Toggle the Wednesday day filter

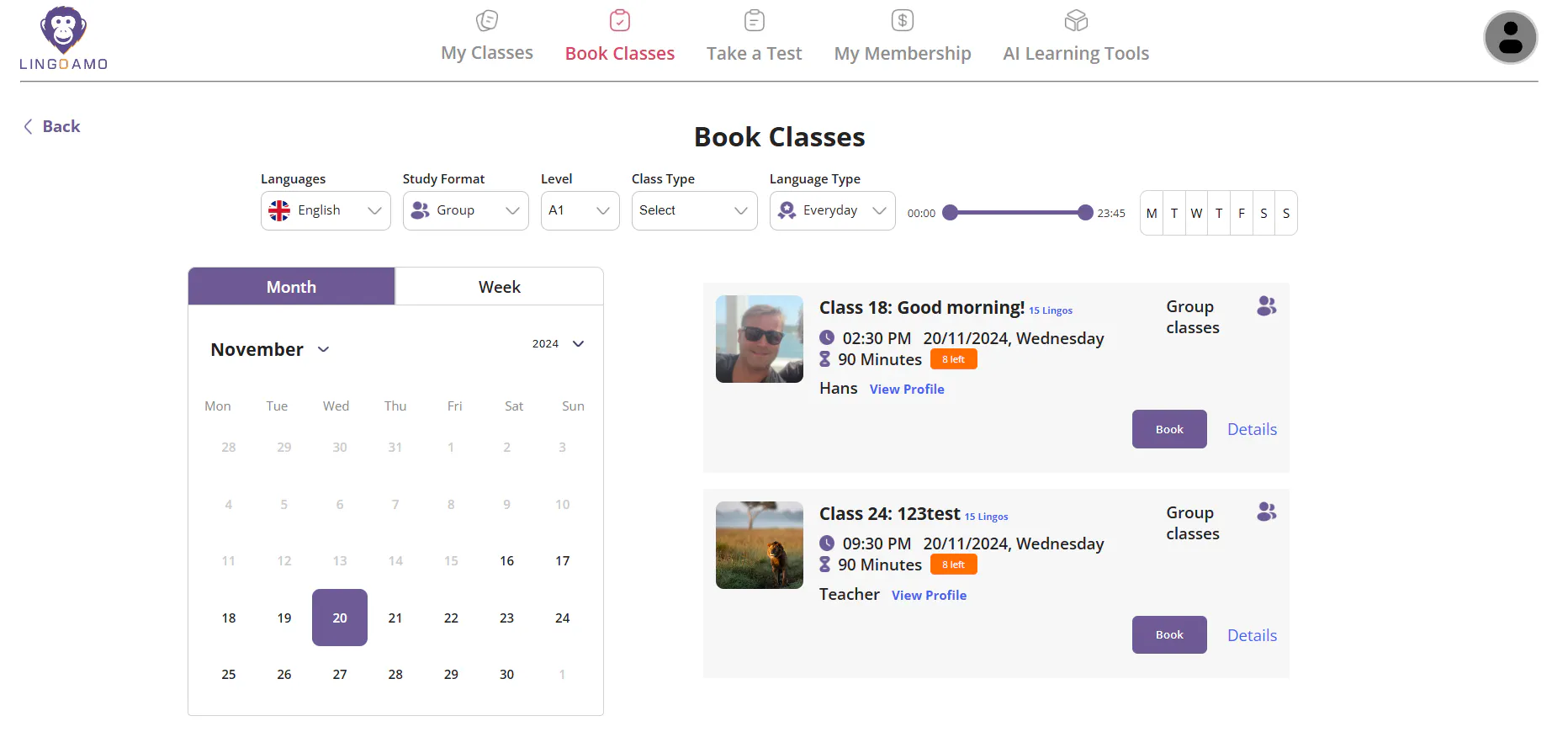click(1196, 213)
